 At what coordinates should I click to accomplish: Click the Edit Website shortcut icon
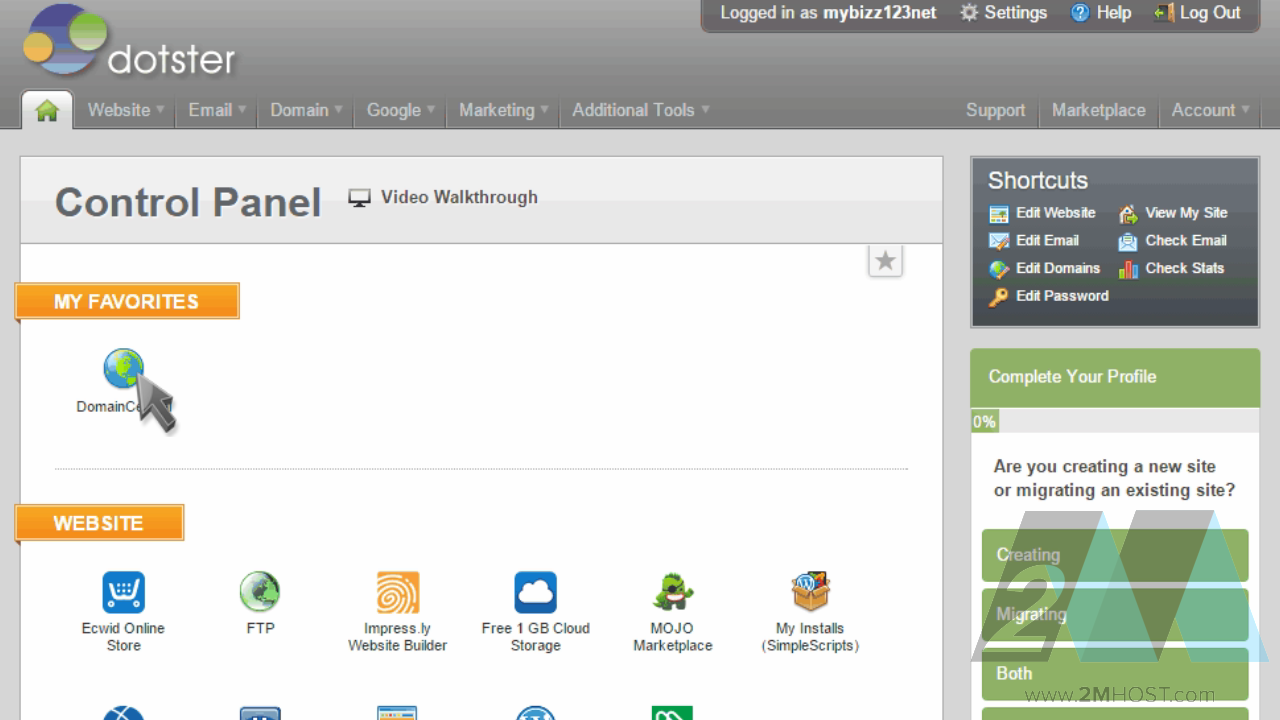coord(999,213)
